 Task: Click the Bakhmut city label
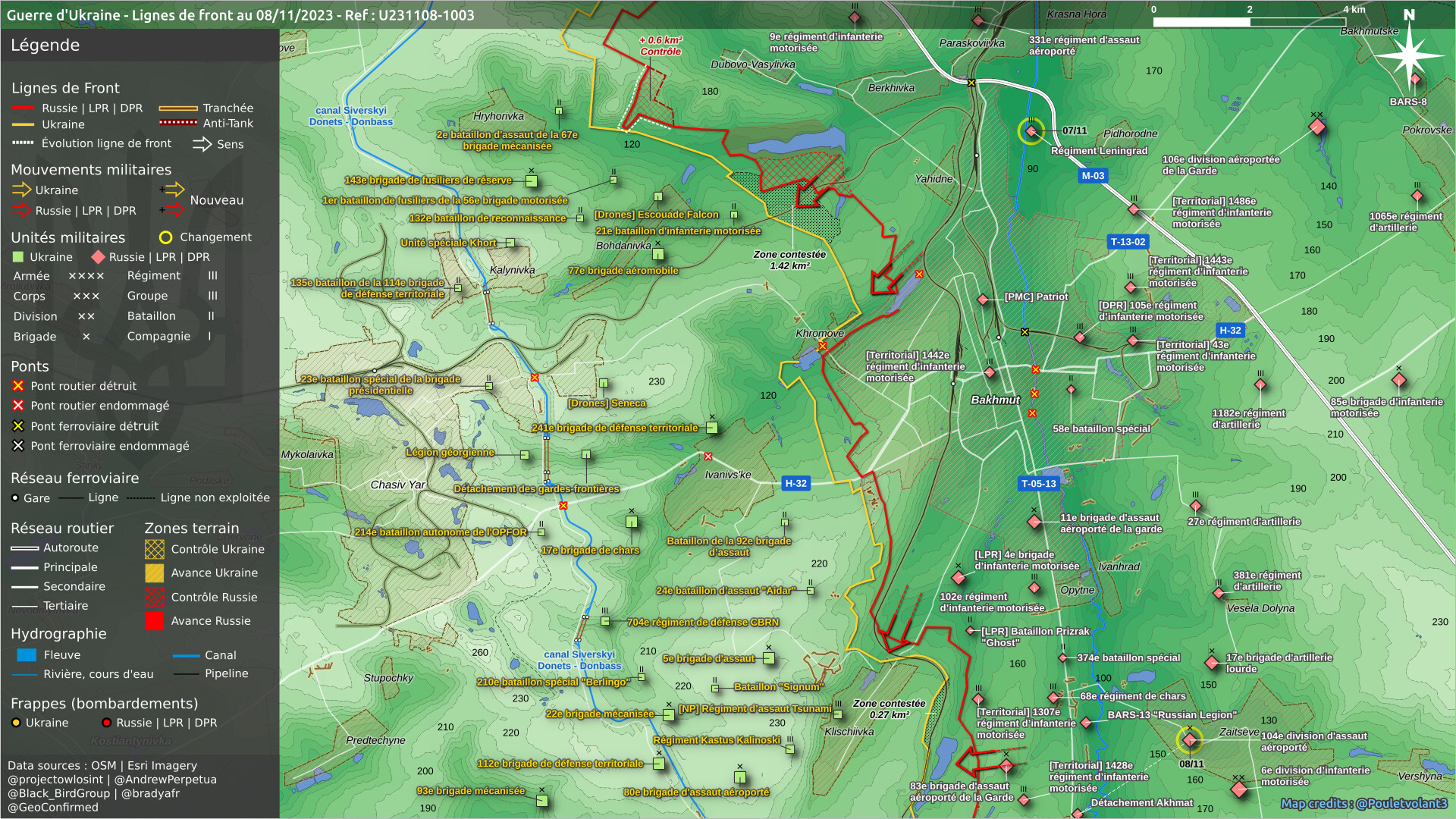(x=995, y=400)
